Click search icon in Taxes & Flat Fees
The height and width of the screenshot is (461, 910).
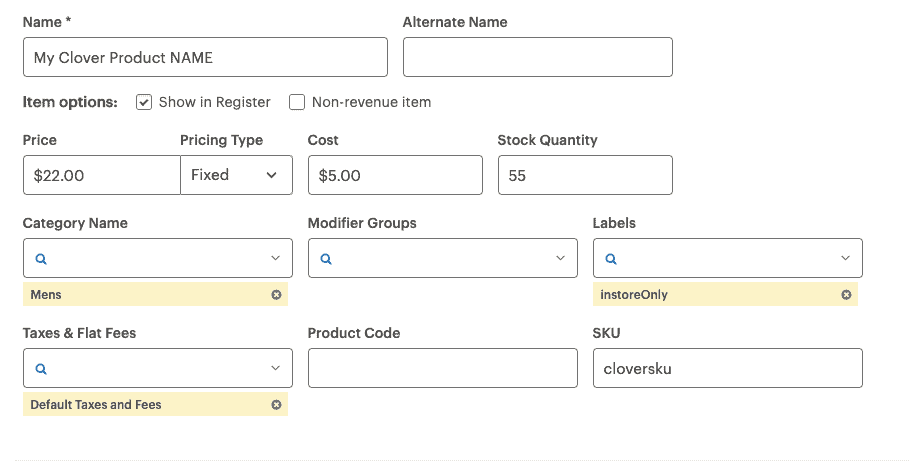(x=41, y=368)
